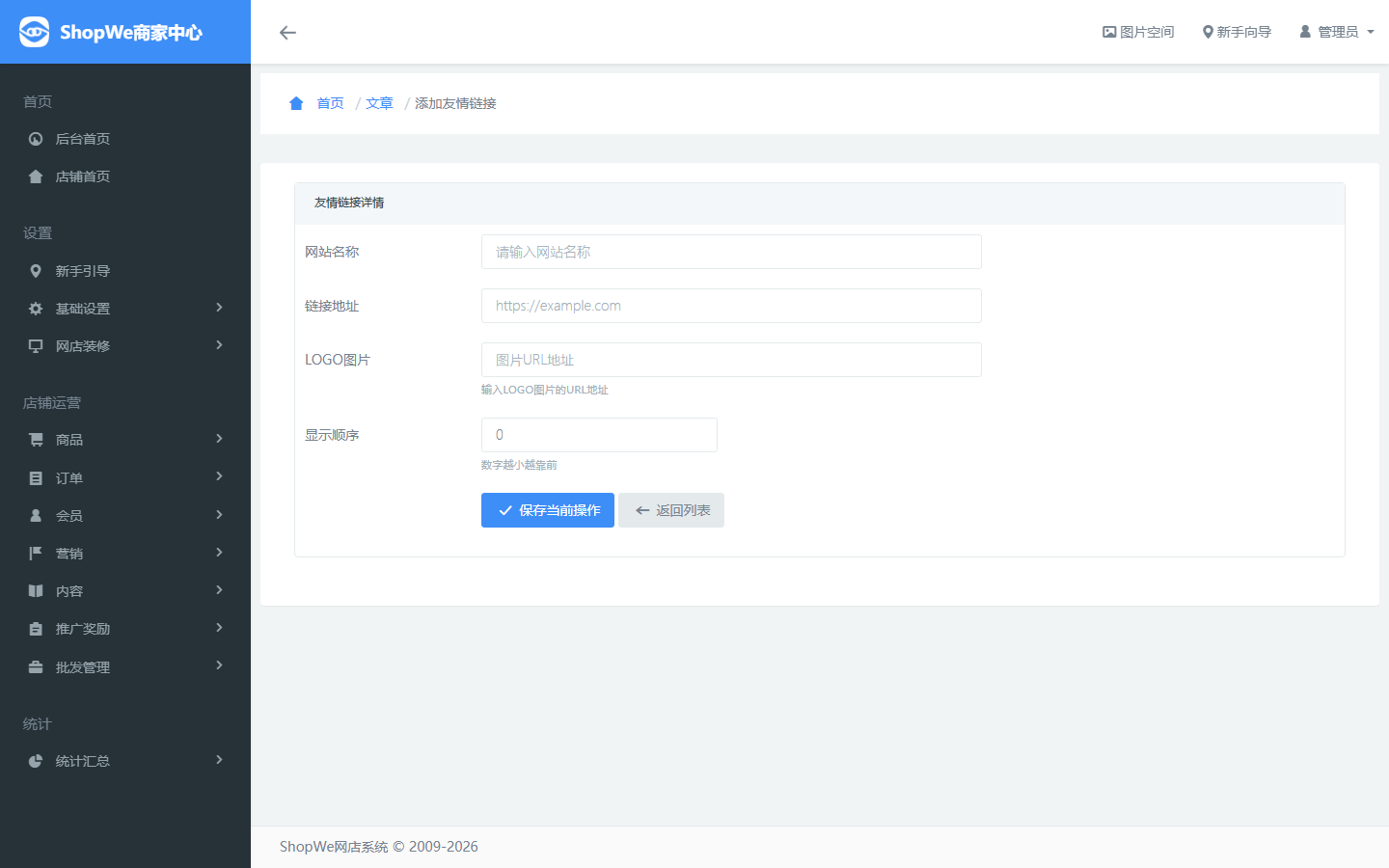Focus the LOGO图片 URL input field
Screen dimensions: 1389x868
(x=731, y=360)
